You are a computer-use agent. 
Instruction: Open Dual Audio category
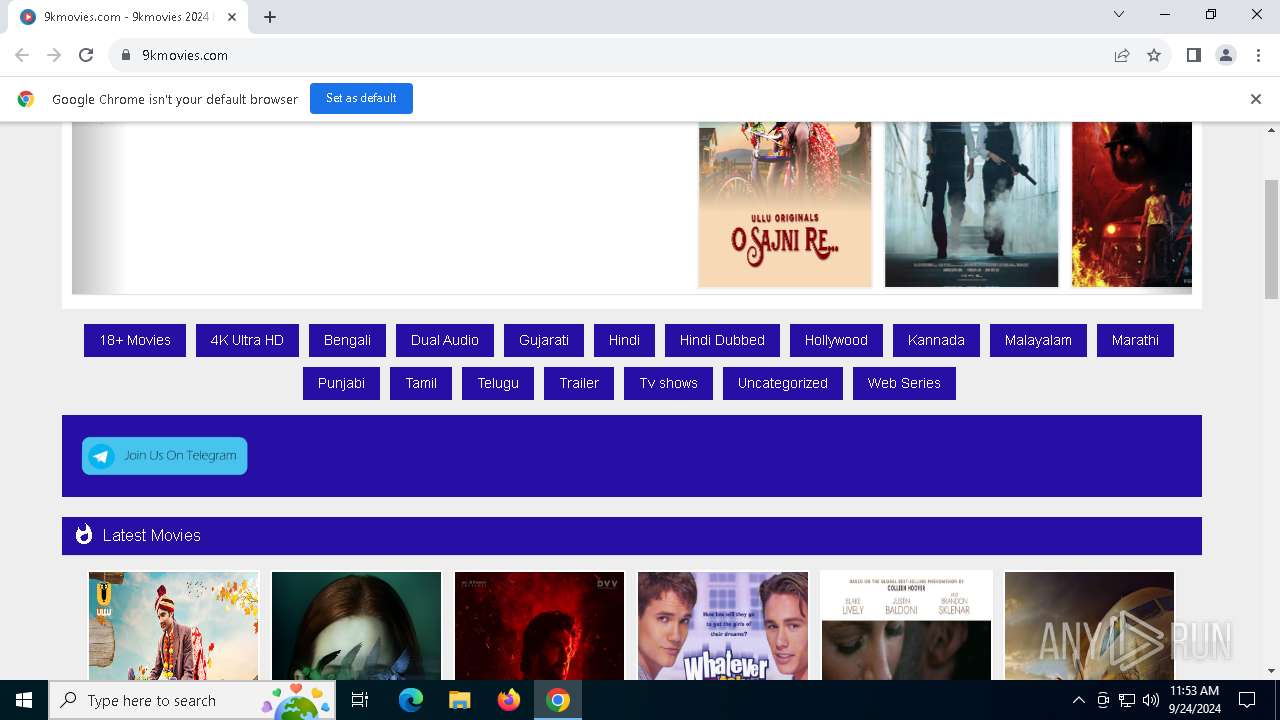click(x=445, y=340)
